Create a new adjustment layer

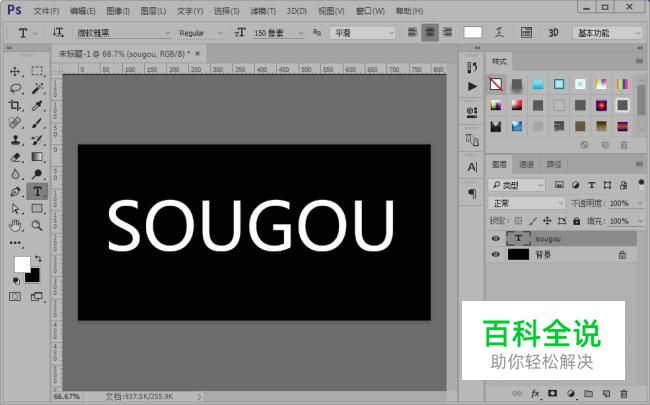[x=571, y=393]
